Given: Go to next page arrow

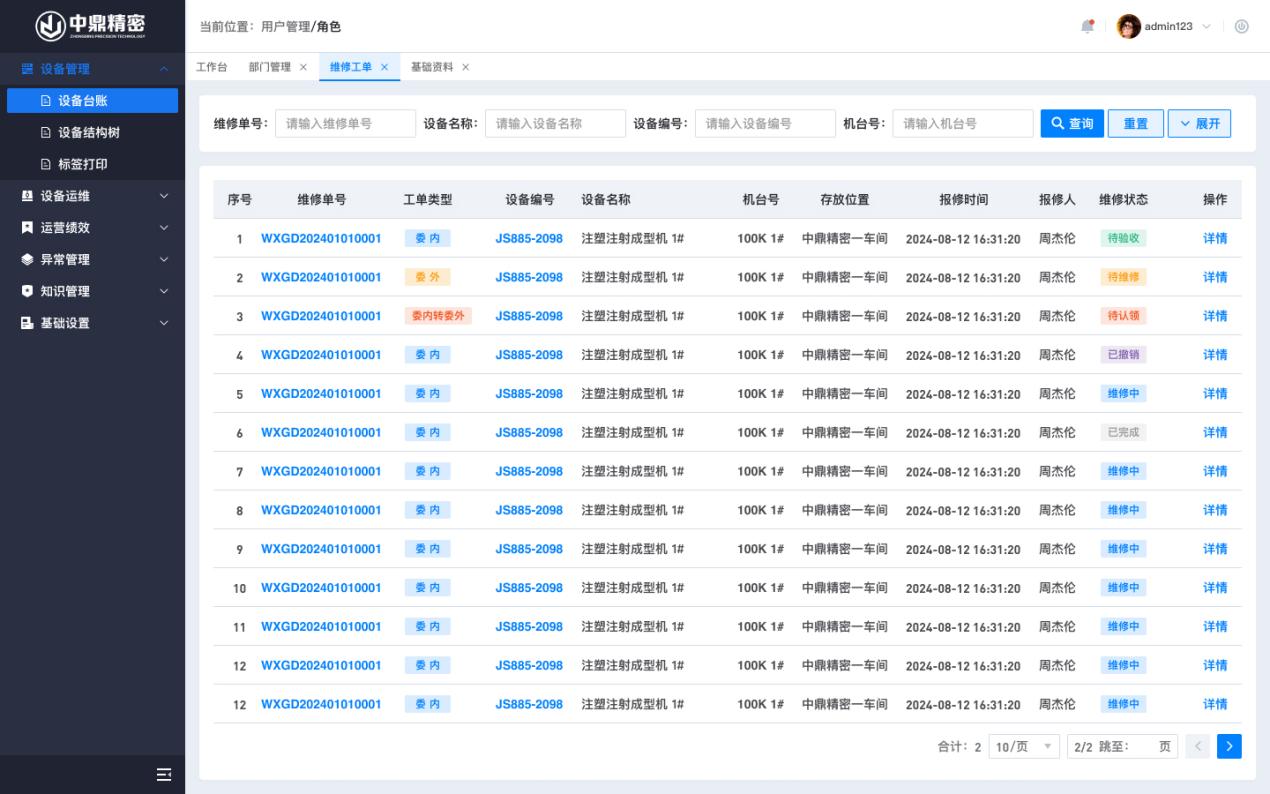Looking at the screenshot, I should click(x=1229, y=747).
